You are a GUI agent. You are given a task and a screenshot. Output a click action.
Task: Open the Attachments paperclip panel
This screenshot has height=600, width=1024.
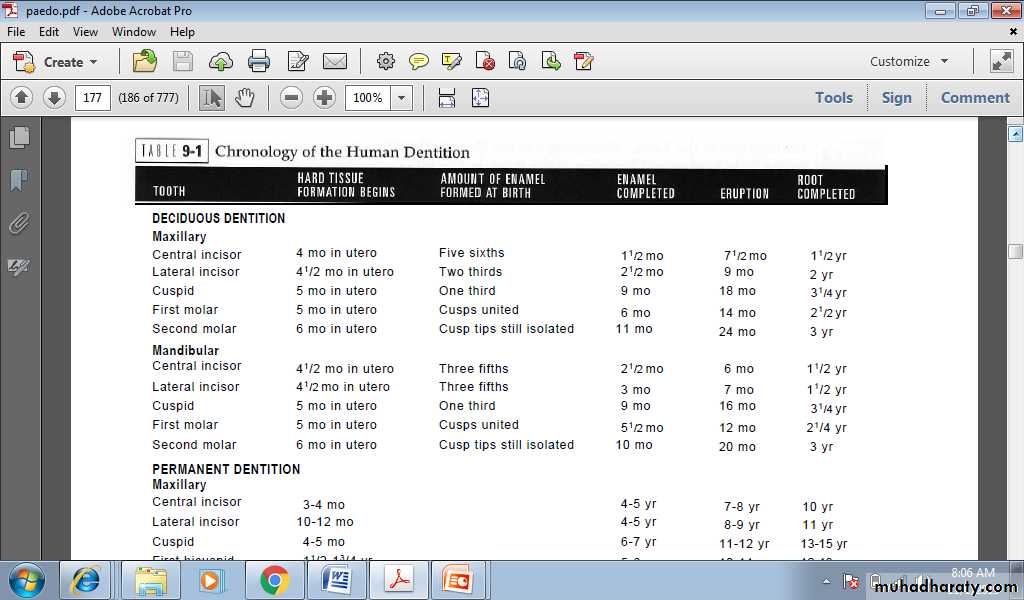(19, 223)
